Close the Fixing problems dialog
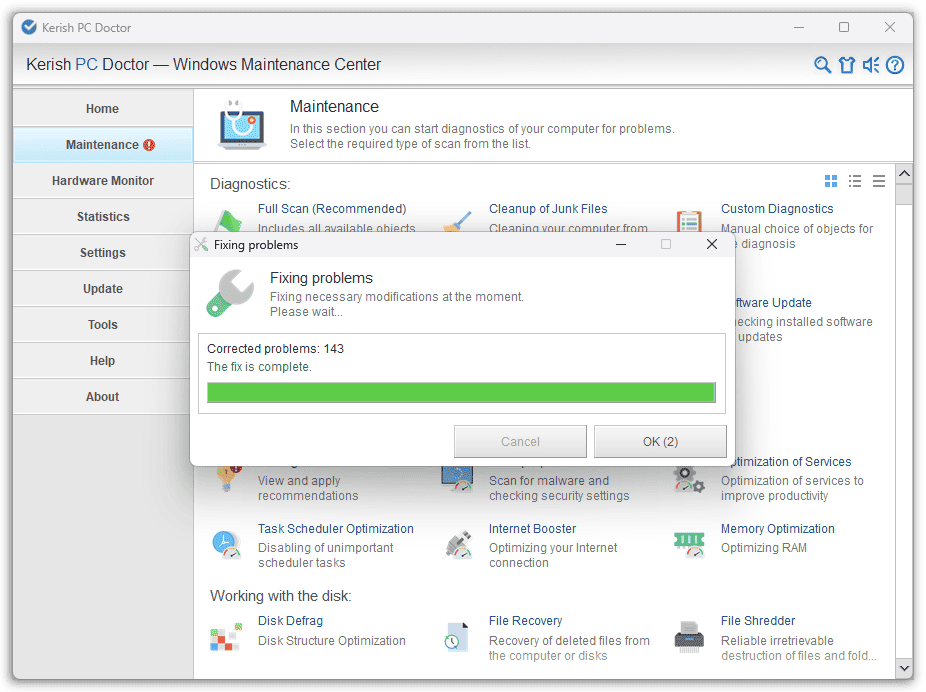This screenshot has width=926, height=692. click(x=712, y=244)
